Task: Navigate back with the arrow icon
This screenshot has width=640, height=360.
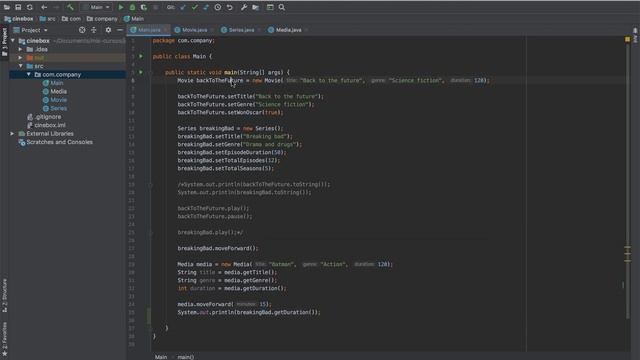Action: (44, 7)
